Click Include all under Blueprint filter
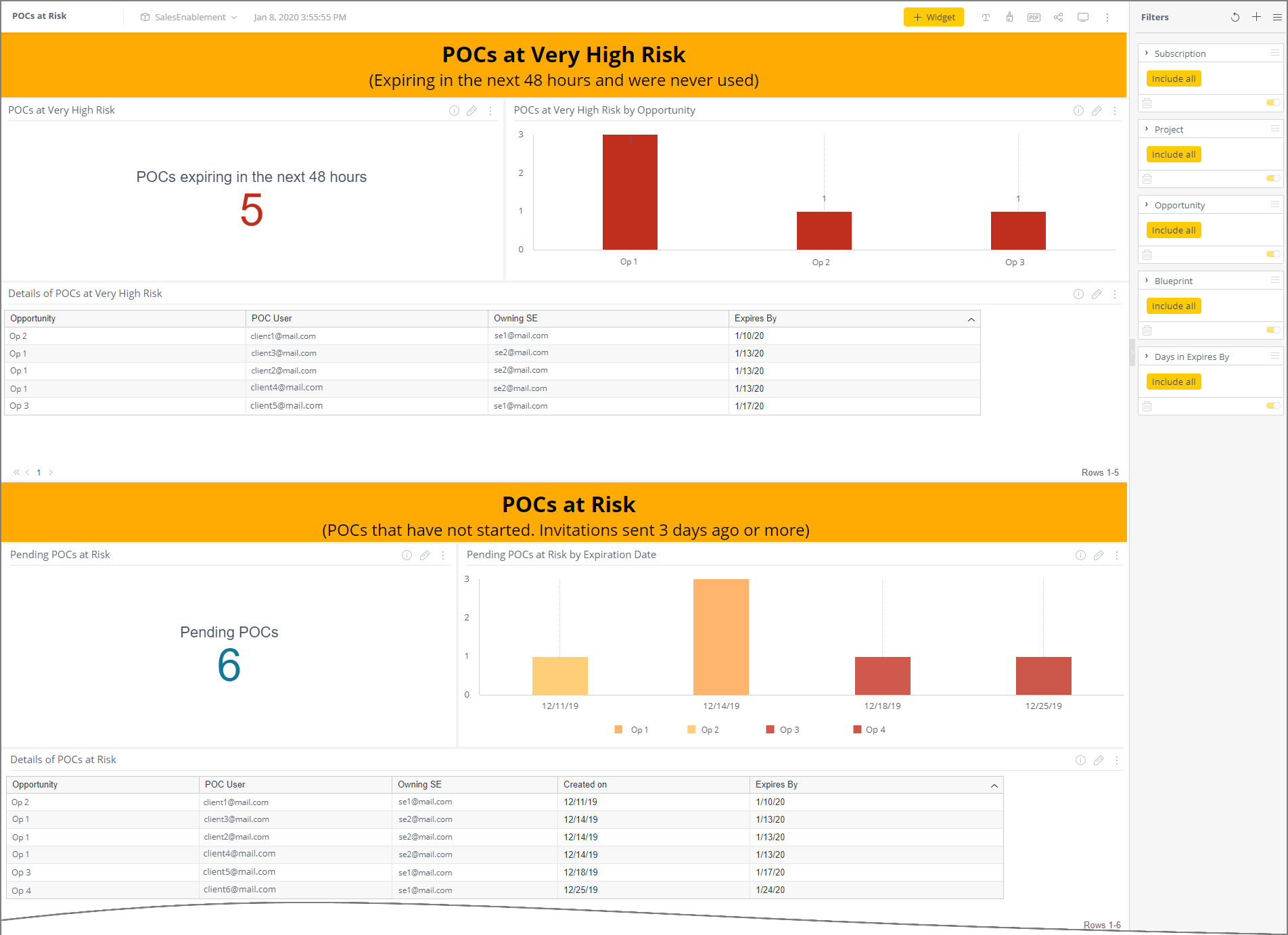 pos(1174,306)
